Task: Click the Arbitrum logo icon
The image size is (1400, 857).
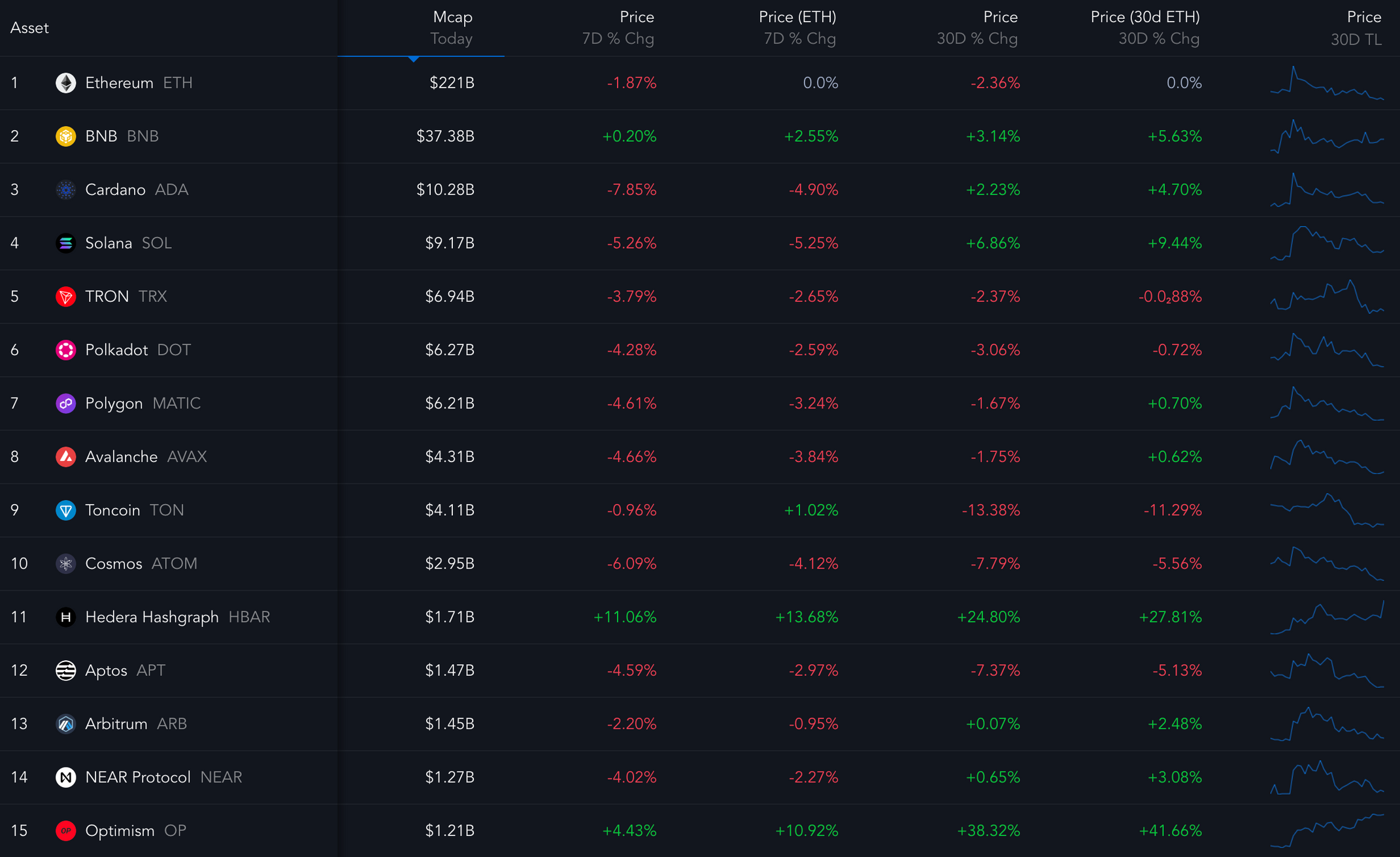Action: click(x=65, y=724)
